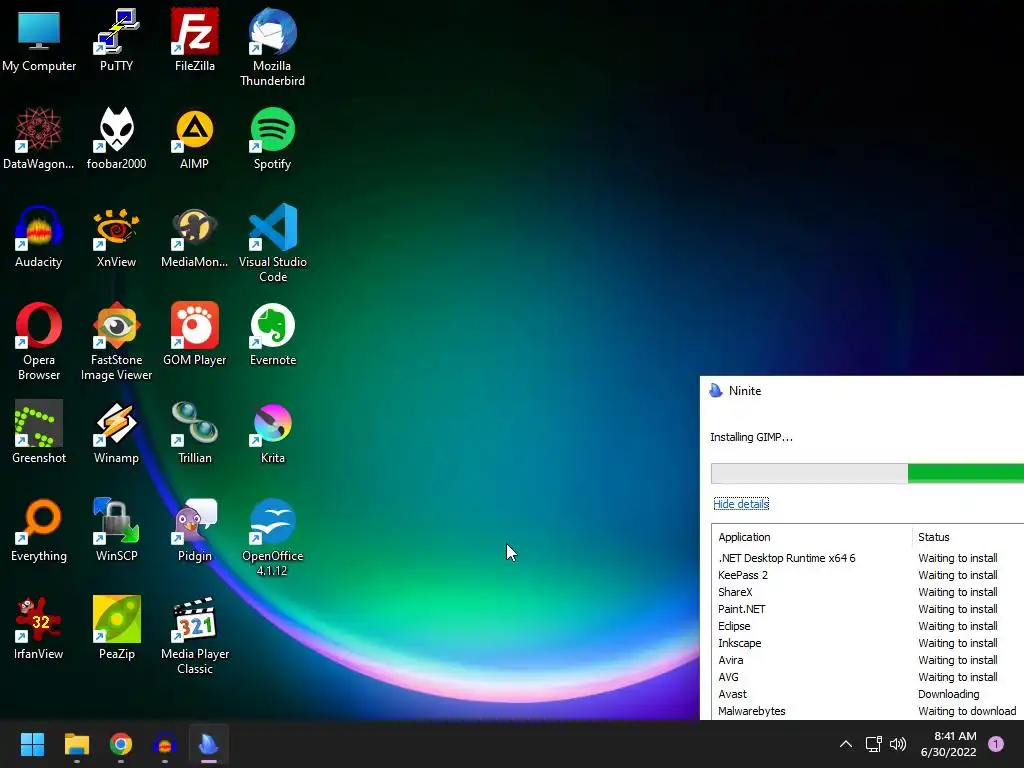Select the IrfanView desktop shortcut
The height and width of the screenshot is (768, 1024).
39,628
